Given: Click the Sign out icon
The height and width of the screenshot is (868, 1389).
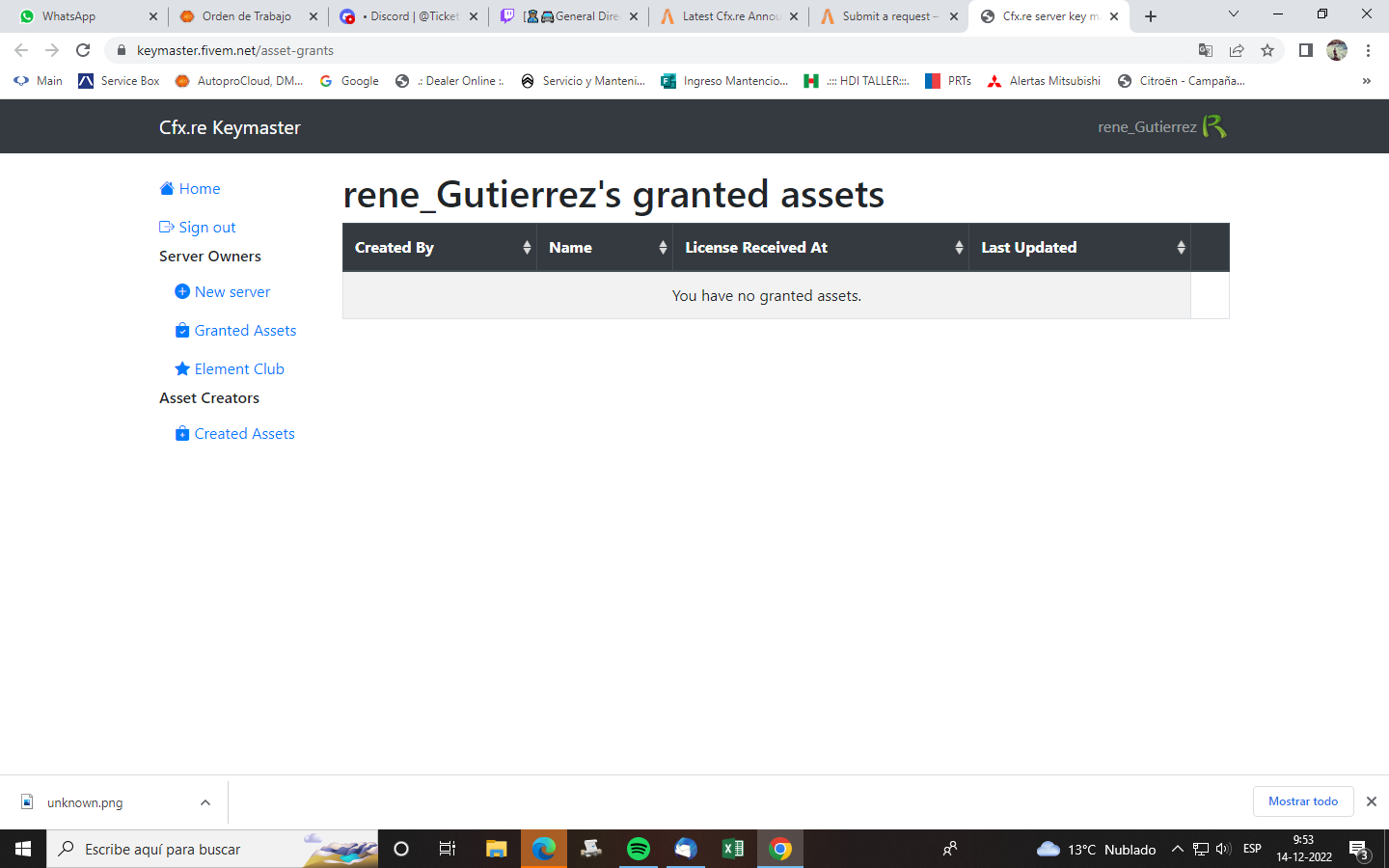Looking at the screenshot, I should 165,226.
